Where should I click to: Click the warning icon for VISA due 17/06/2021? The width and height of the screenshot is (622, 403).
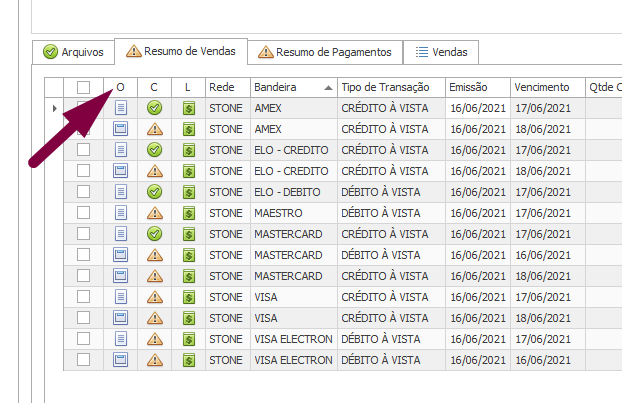pos(154,297)
